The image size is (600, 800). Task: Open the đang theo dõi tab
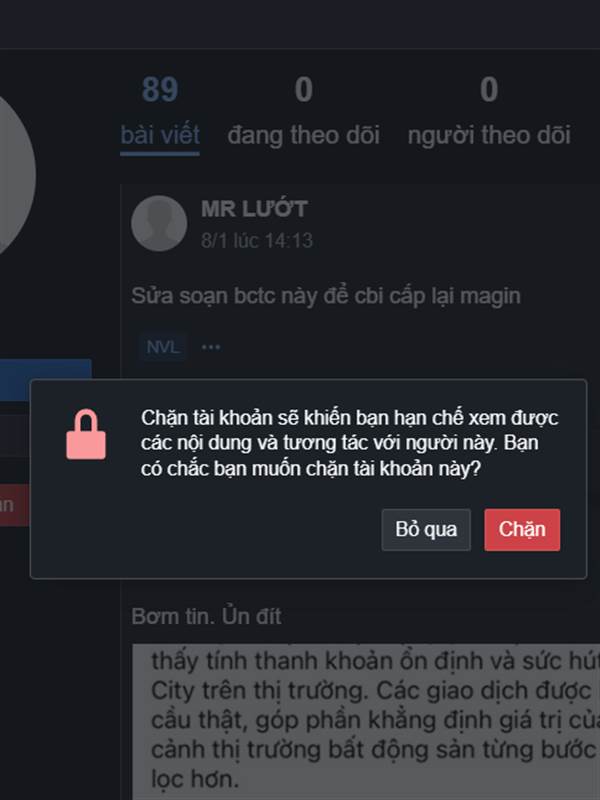[x=304, y=136]
